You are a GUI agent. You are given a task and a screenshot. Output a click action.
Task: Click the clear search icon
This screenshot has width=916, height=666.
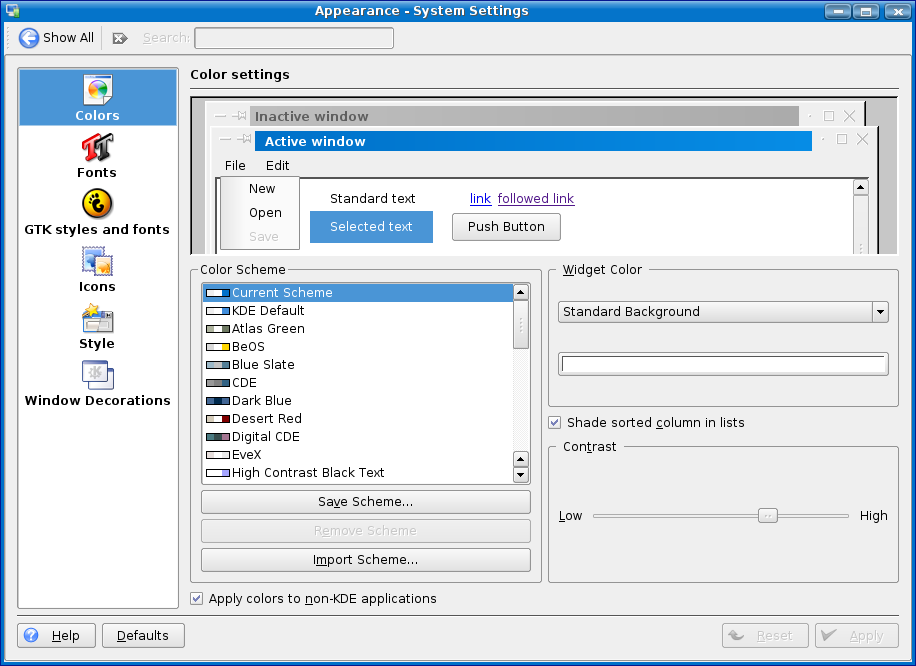pos(120,38)
